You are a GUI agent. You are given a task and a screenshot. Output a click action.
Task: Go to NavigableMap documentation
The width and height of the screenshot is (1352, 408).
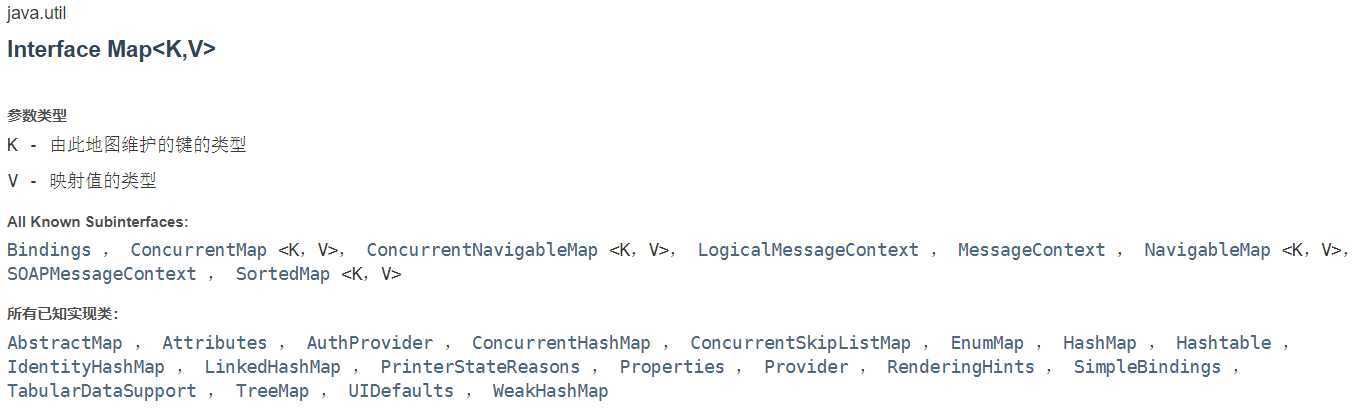(x=1207, y=250)
